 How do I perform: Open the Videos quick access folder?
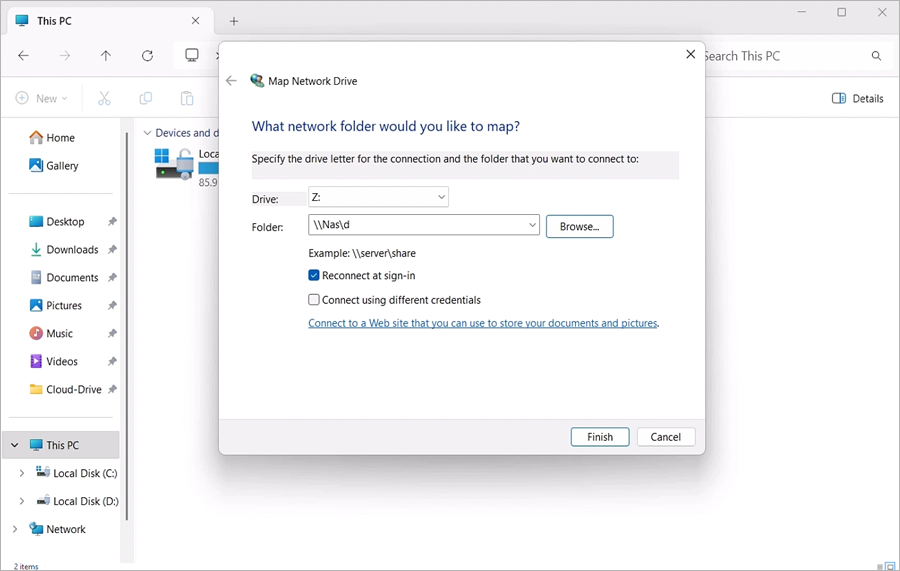coord(53,362)
